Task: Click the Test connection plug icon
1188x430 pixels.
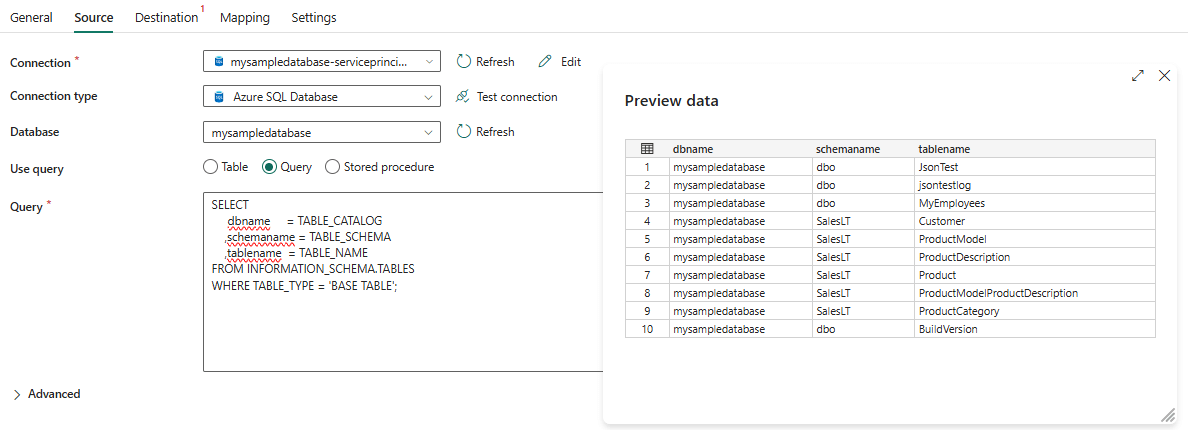Action: click(462, 97)
